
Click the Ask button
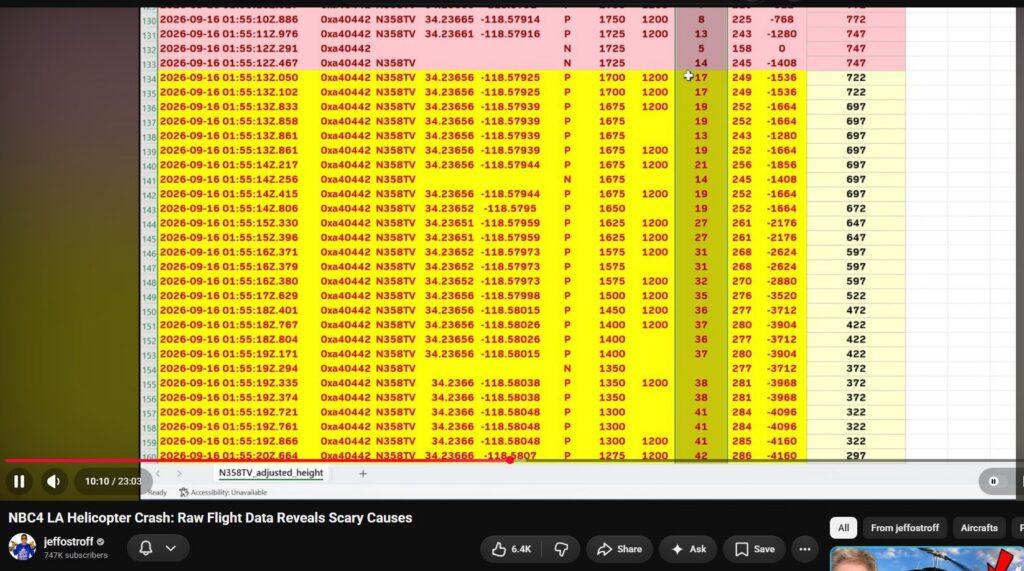[x=688, y=549]
